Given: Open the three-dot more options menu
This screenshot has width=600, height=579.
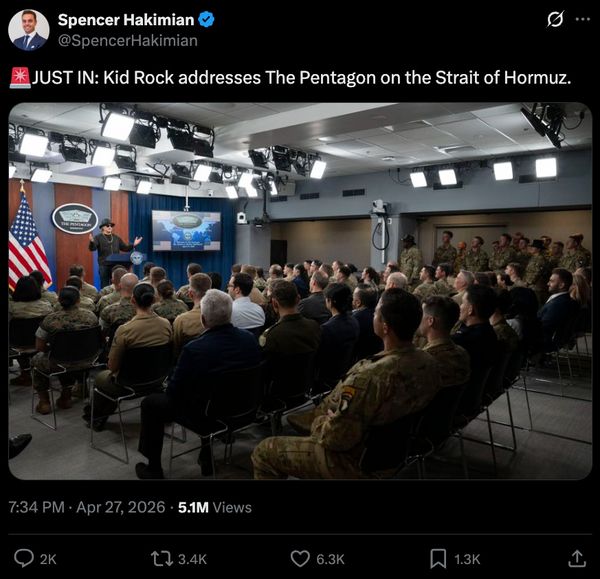Looking at the screenshot, I should pyautogui.click(x=583, y=19).
